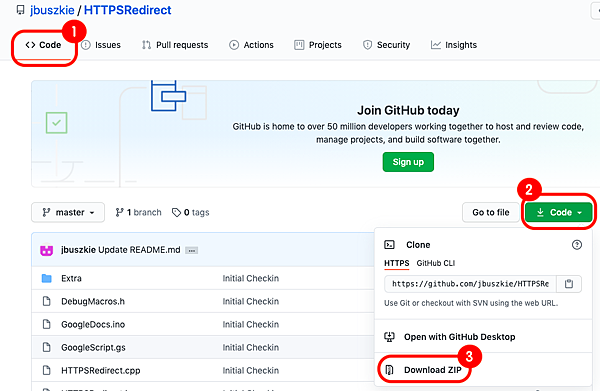Open the Projects tab
600x391 pixels.
tap(318, 45)
